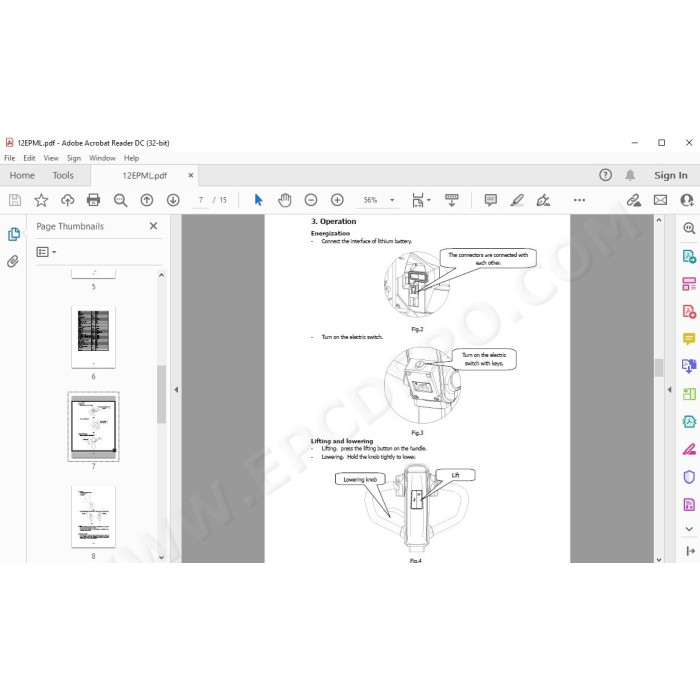Print the document
Viewport: 700px width, 700px height.
pos(93,200)
